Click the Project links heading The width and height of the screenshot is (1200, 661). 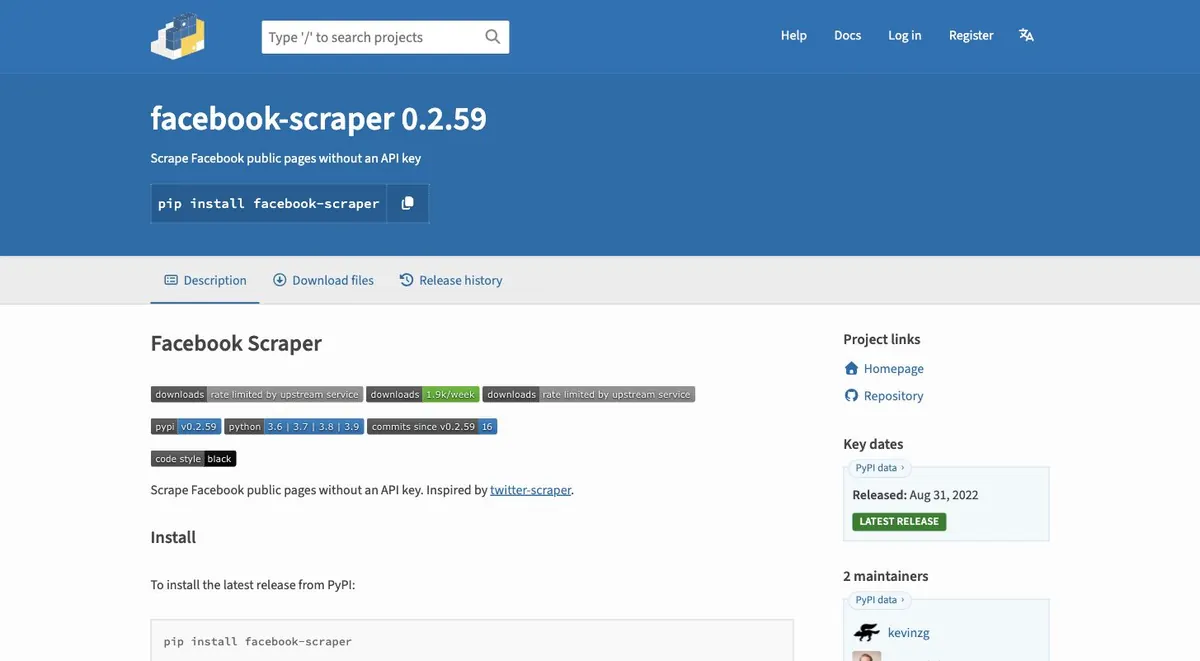point(881,339)
